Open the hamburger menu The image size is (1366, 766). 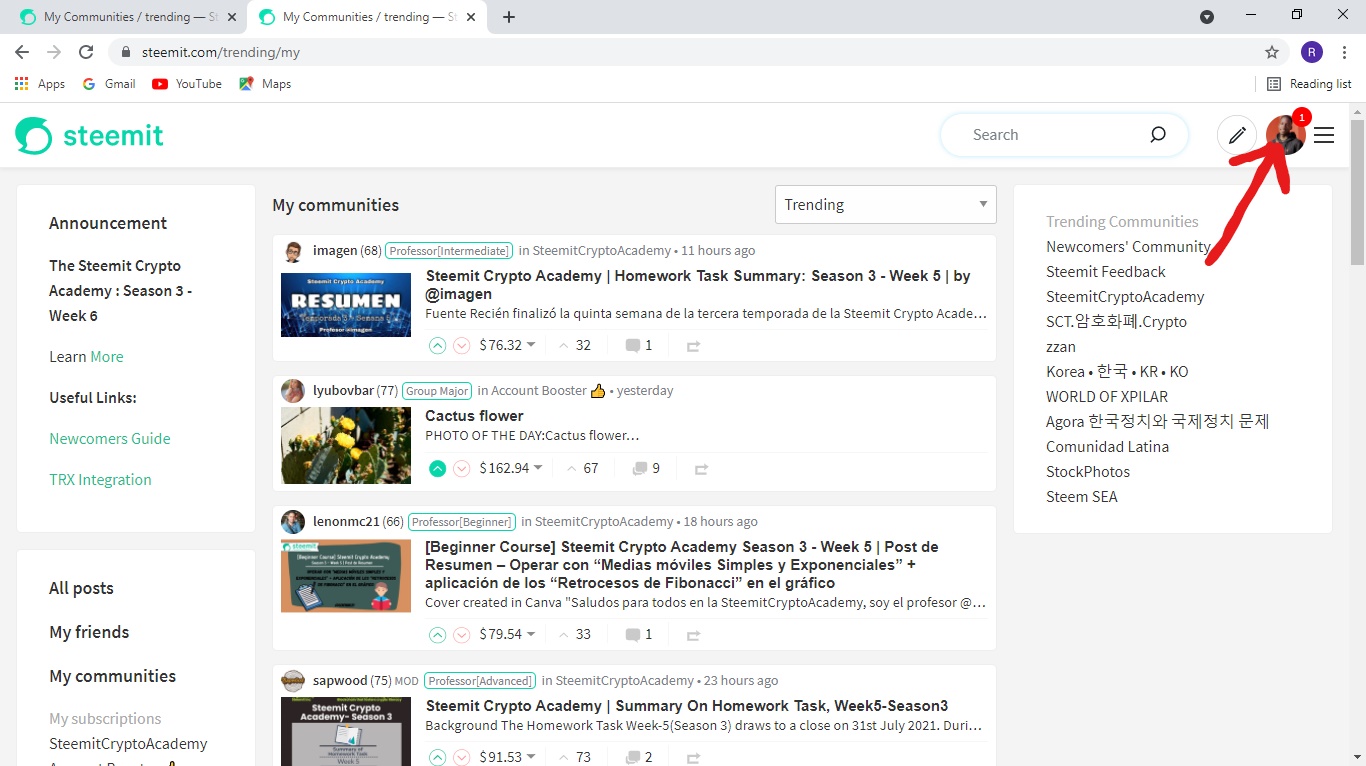pos(1324,135)
